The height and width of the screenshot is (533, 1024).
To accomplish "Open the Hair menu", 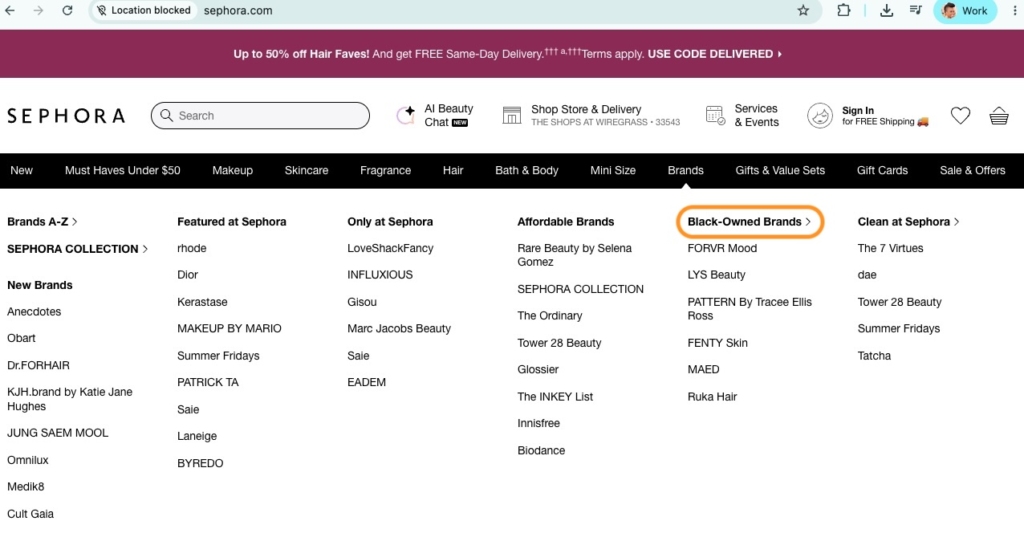I will click(453, 170).
